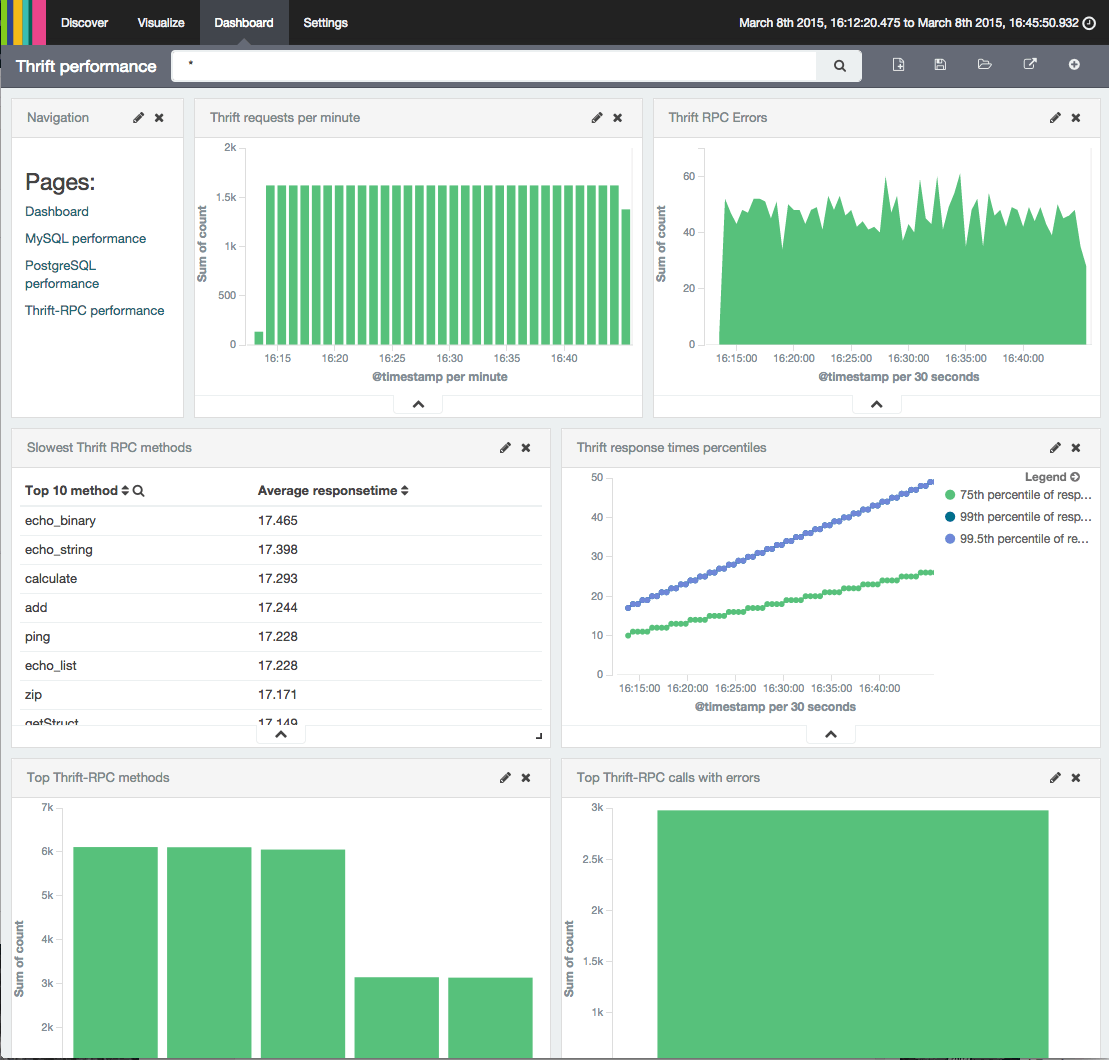
Task: Select the echo_list method cell
Action: coord(51,665)
